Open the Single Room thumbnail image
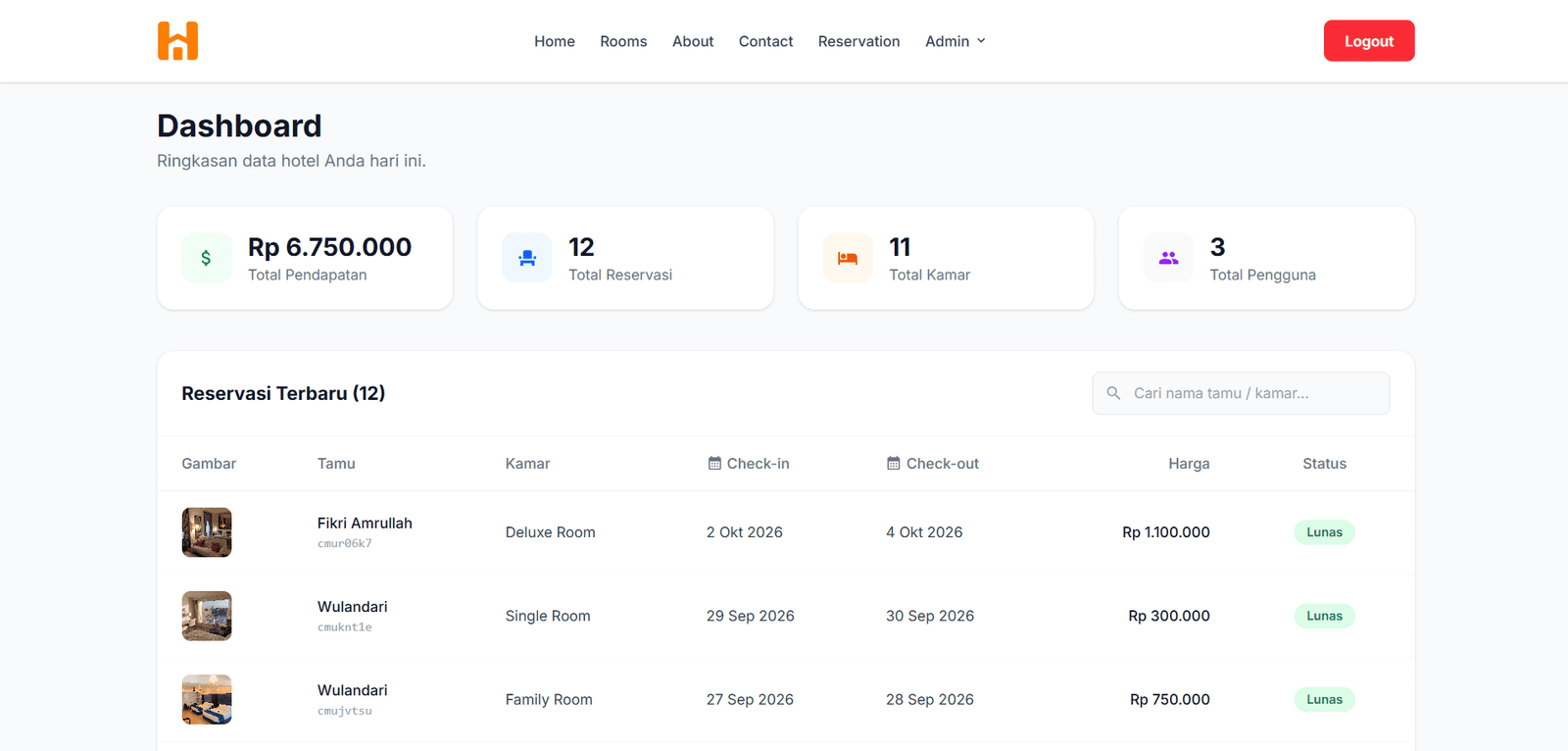The height and width of the screenshot is (751, 1568). click(x=207, y=616)
